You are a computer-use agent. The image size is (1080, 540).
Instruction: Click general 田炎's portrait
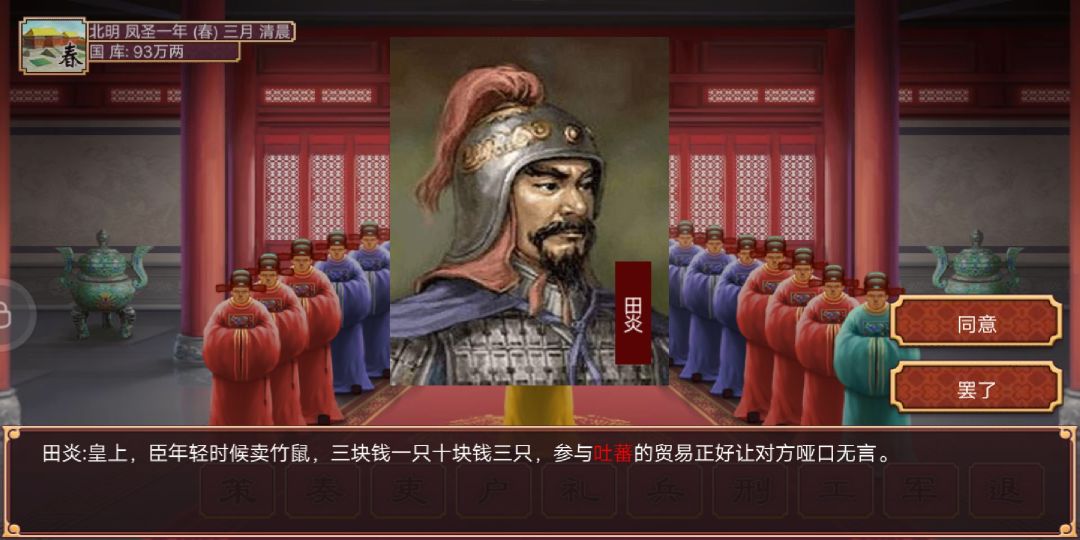pyautogui.click(x=529, y=211)
